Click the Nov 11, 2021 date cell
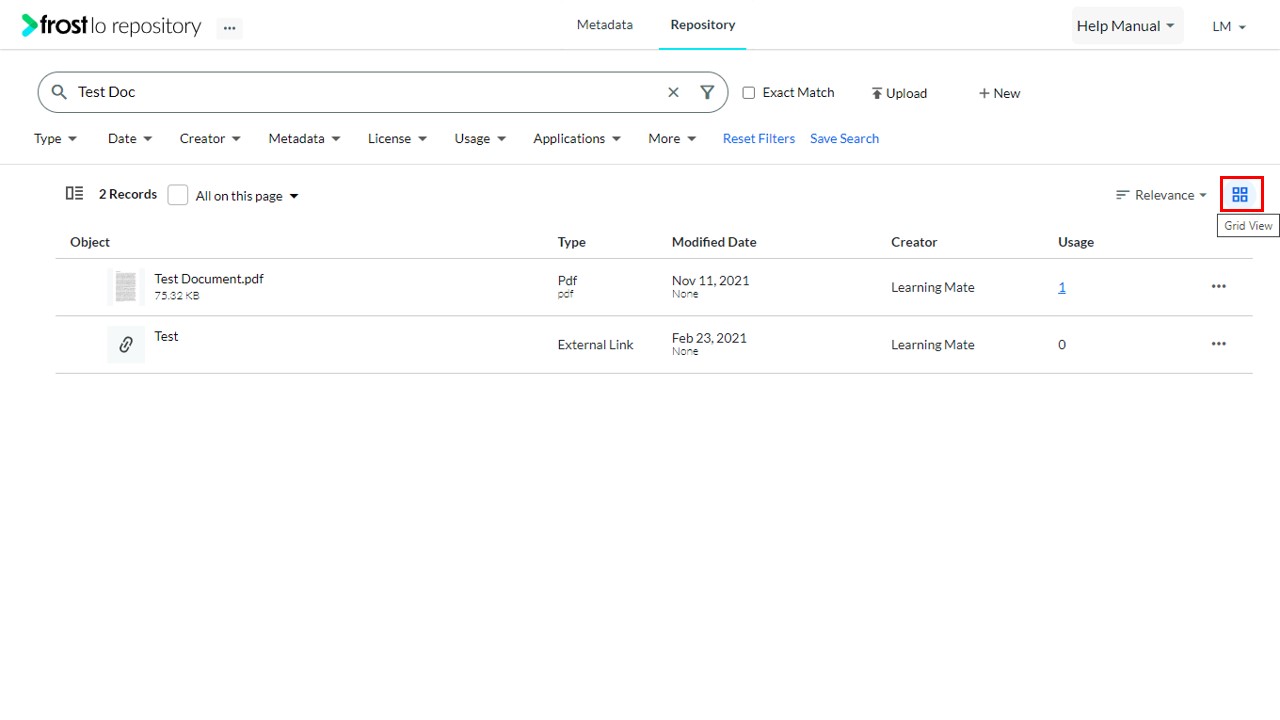Viewport: 1280px width, 720px height. click(x=710, y=281)
